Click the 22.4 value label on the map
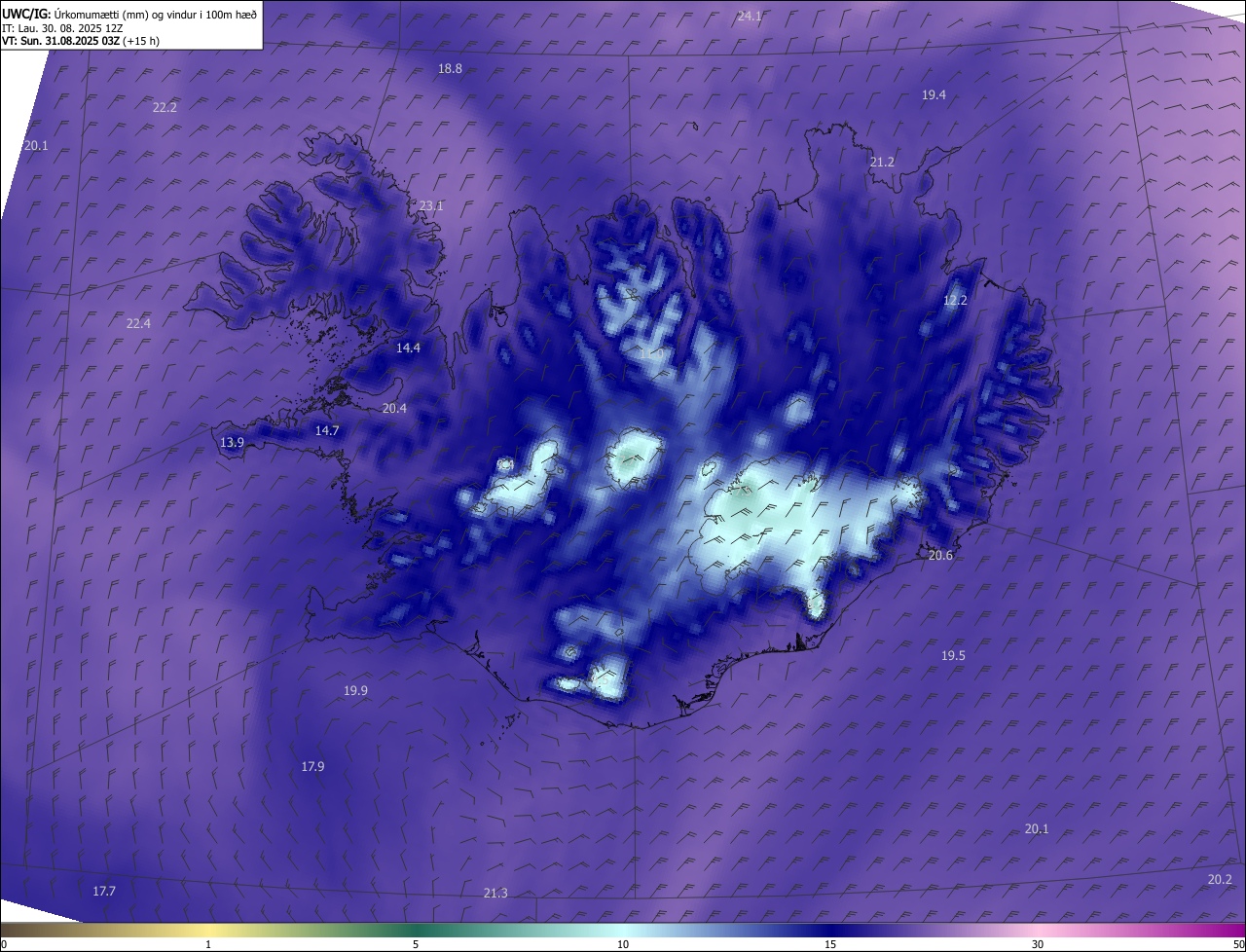Viewport: 1246px width, 952px height. 138,324
